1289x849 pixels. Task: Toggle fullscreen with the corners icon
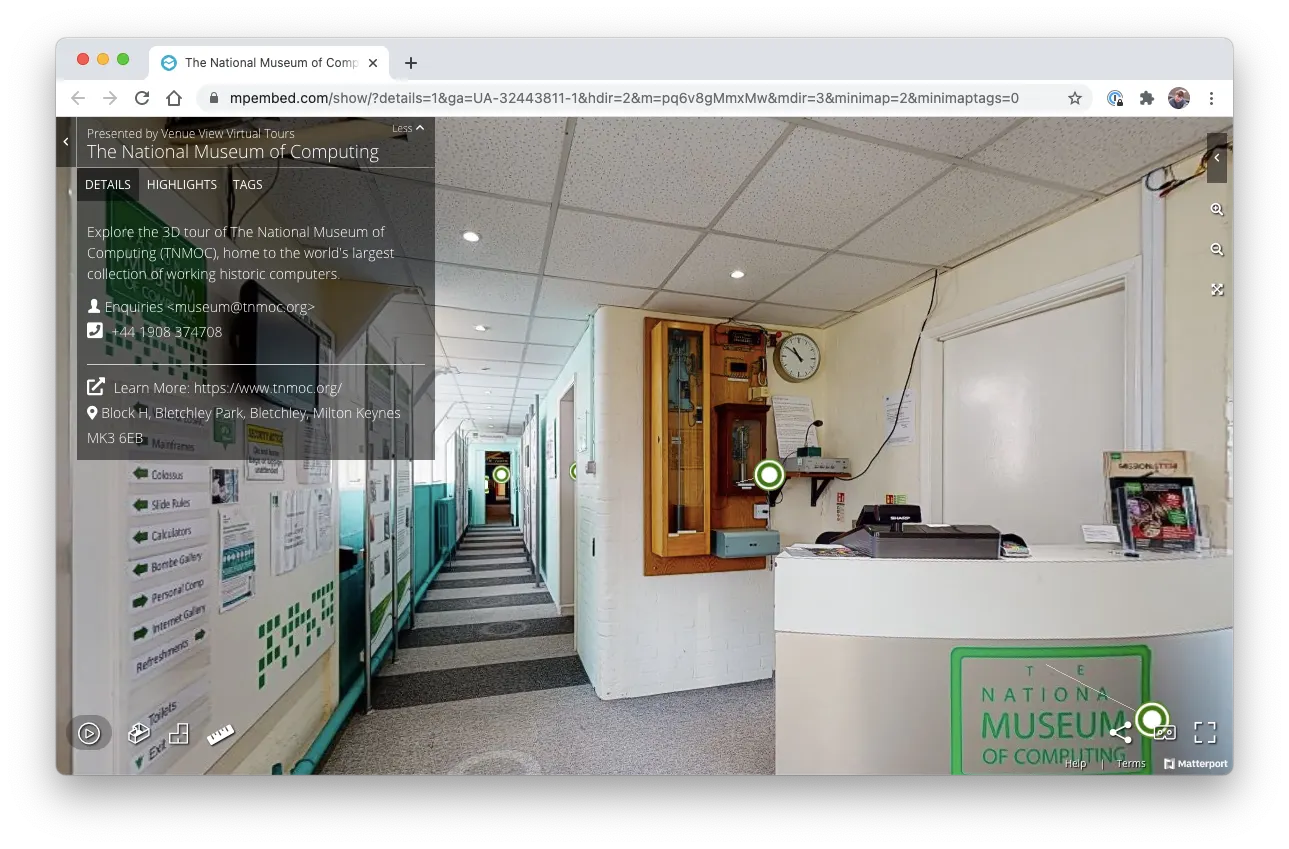pos(1204,732)
